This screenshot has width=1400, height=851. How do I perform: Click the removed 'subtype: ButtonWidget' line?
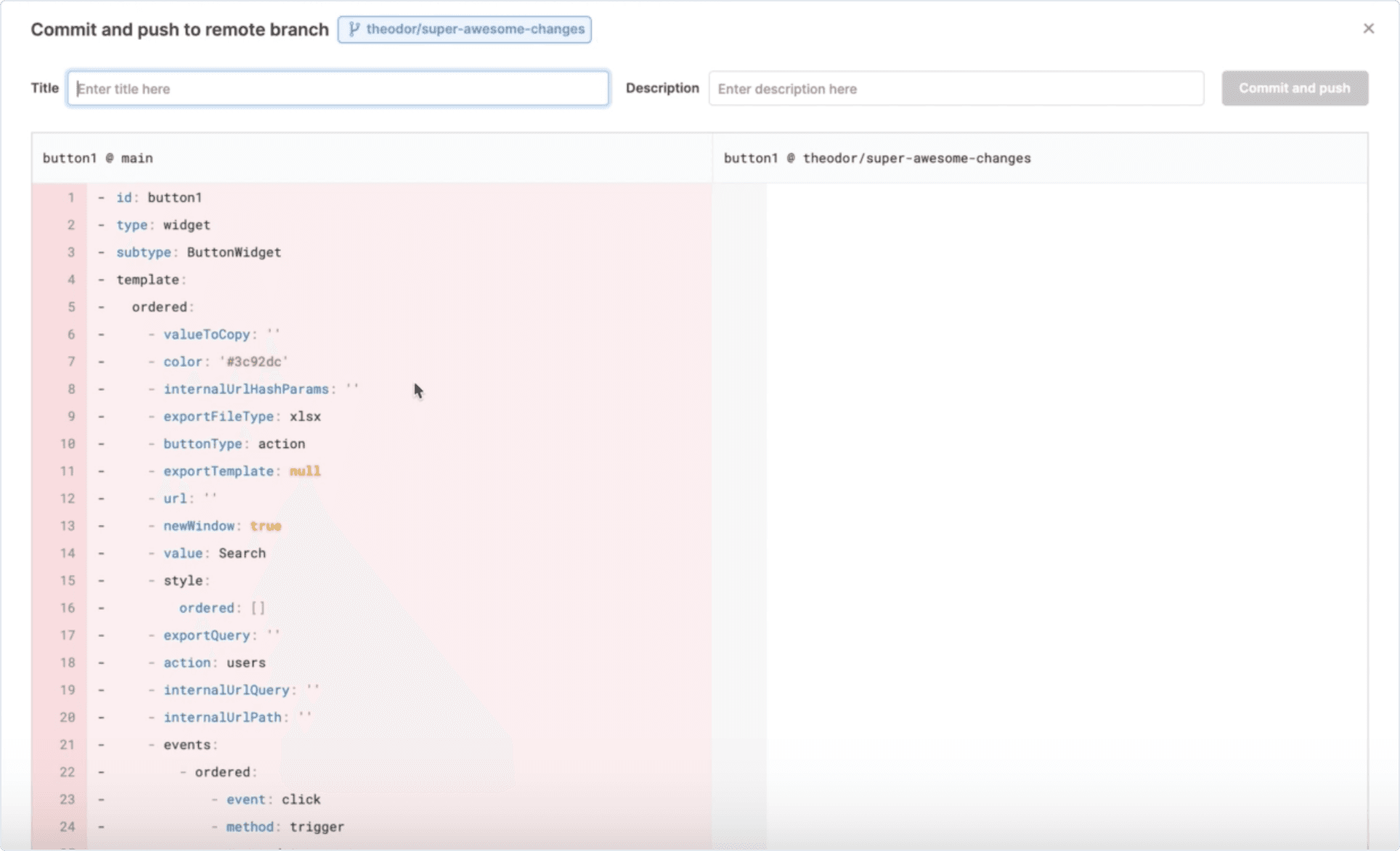tap(198, 252)
